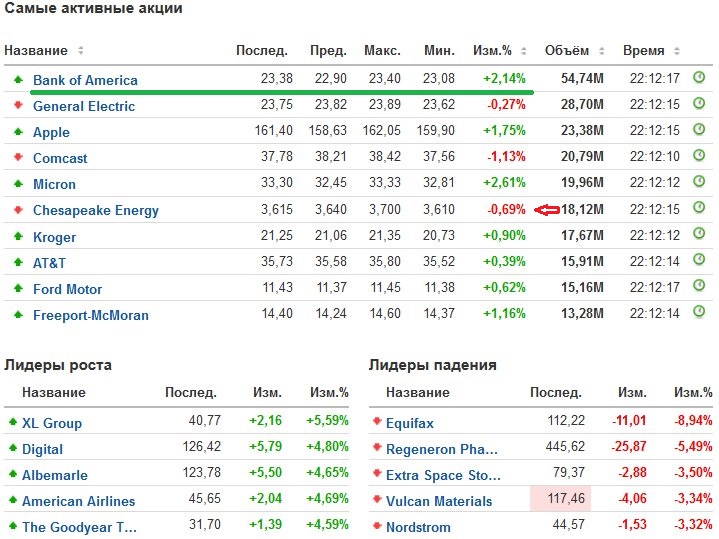Sort main table by Время column arrows
This screenshot has width=719, height=539.
pyautogui.click(x=677, y=51)
